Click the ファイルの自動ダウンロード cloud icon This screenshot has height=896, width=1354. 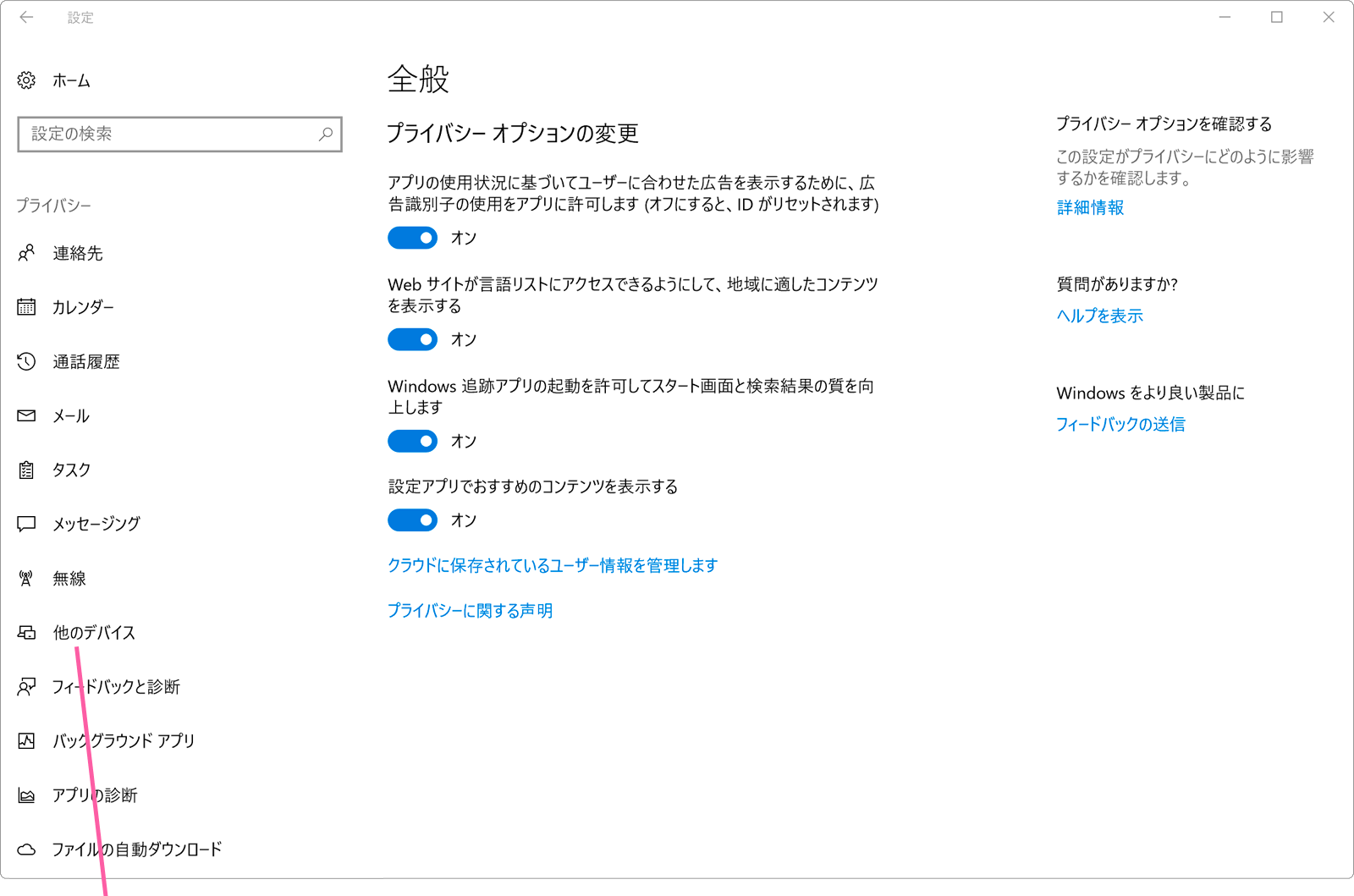coord(26,849)
